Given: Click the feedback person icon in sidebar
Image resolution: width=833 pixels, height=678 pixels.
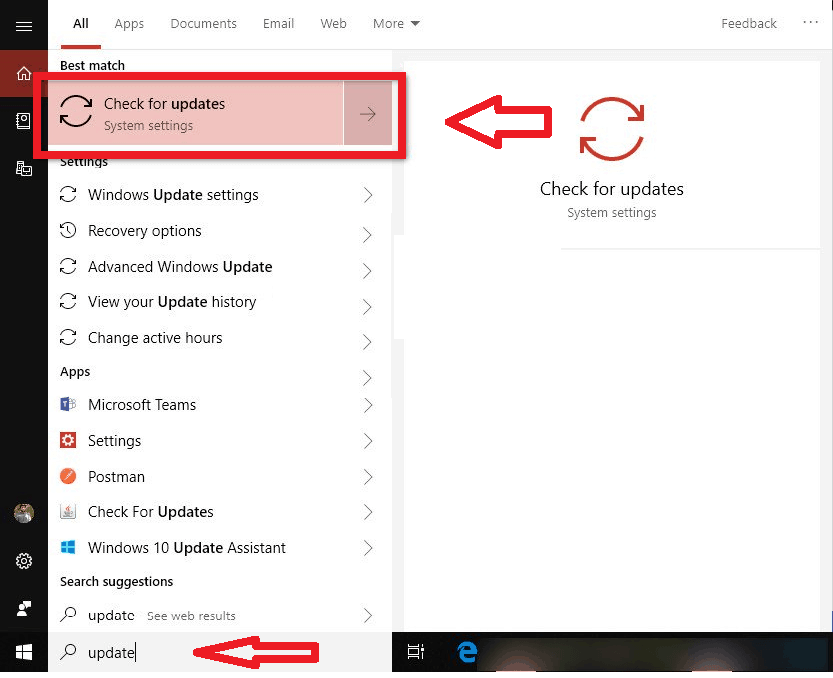Looking at the screenshot, I should [x=24, y=608].
